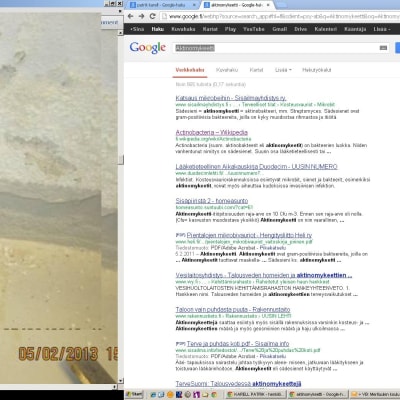Viewport: 400px width, 400px height.
Task: Open Internet Explorer from quick launch
Action: point(153,395)
